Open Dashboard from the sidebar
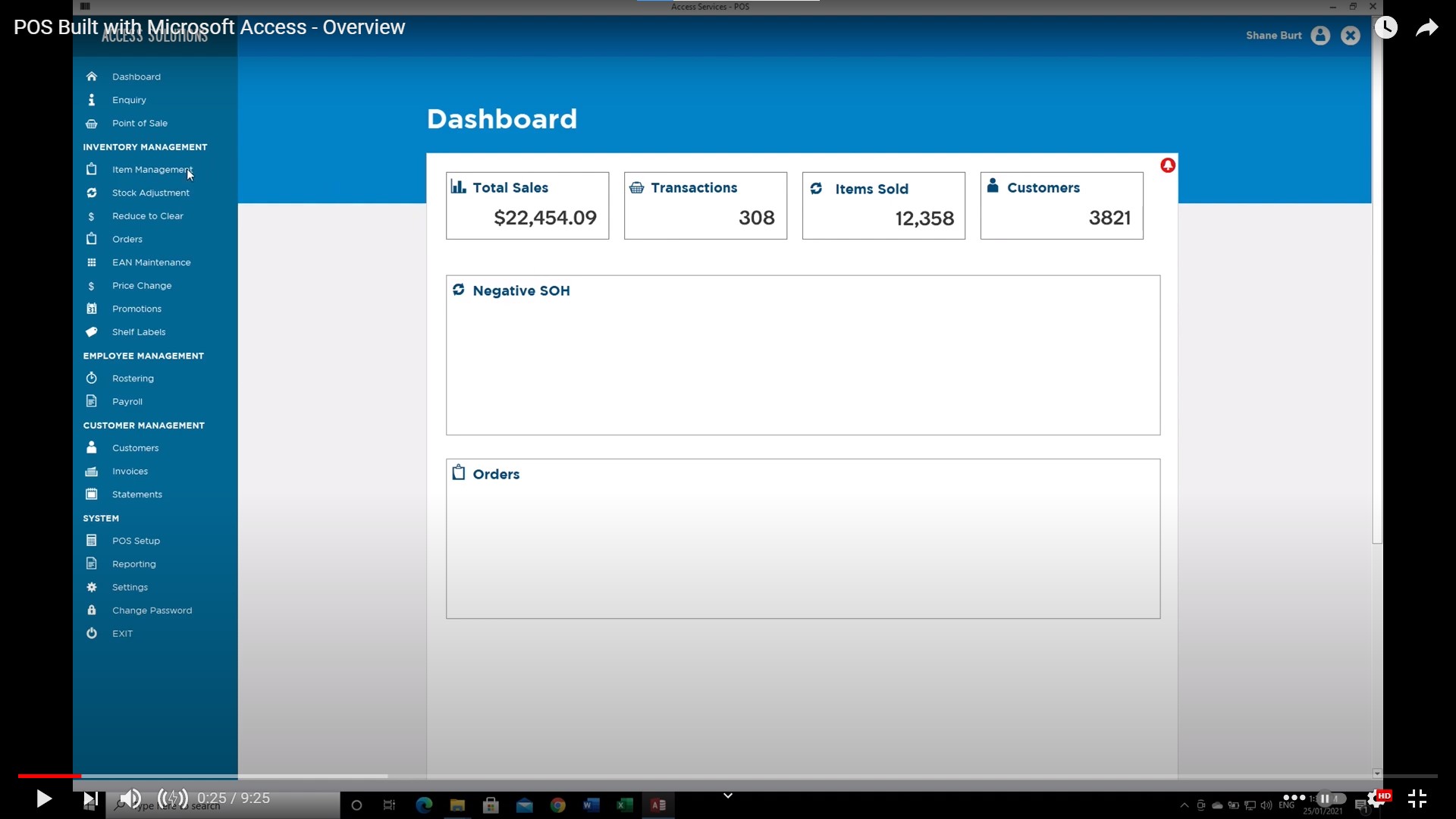The height and width of the screenshot is (819, 1456). [x=136, y=77]
